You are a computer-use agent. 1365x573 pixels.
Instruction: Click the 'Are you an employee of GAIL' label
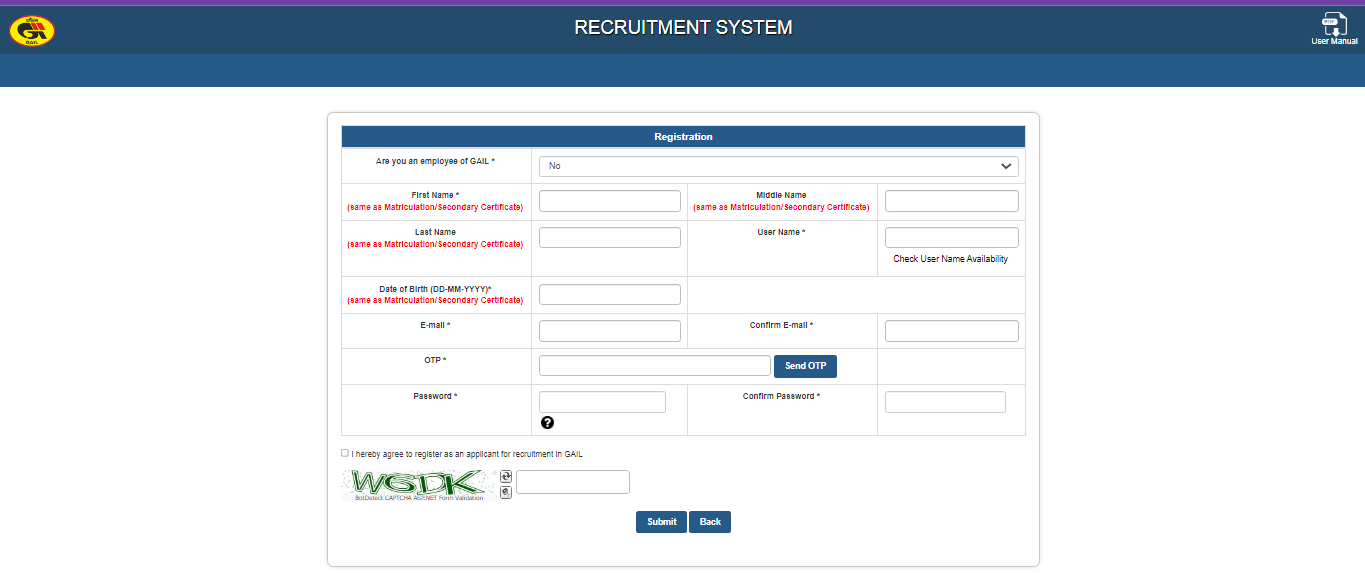[435, 161]
